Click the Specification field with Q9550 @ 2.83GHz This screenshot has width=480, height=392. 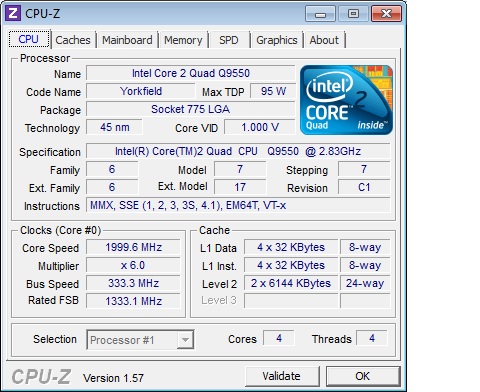[x=238, y=151]
